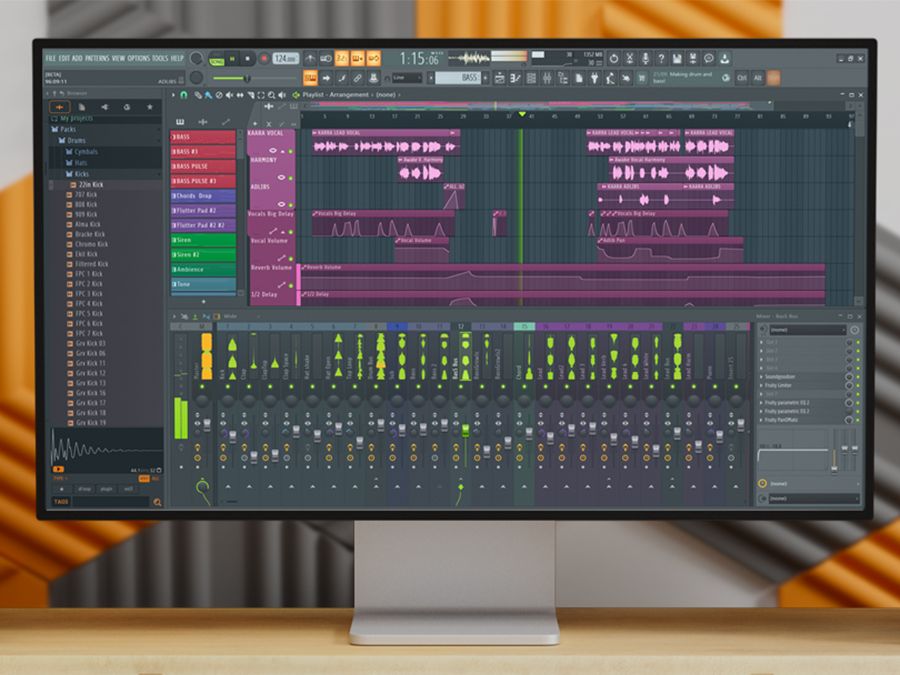The image size is (900, 675).
Task: Mute the ADLIBS track green light
Action: (290, 204)
